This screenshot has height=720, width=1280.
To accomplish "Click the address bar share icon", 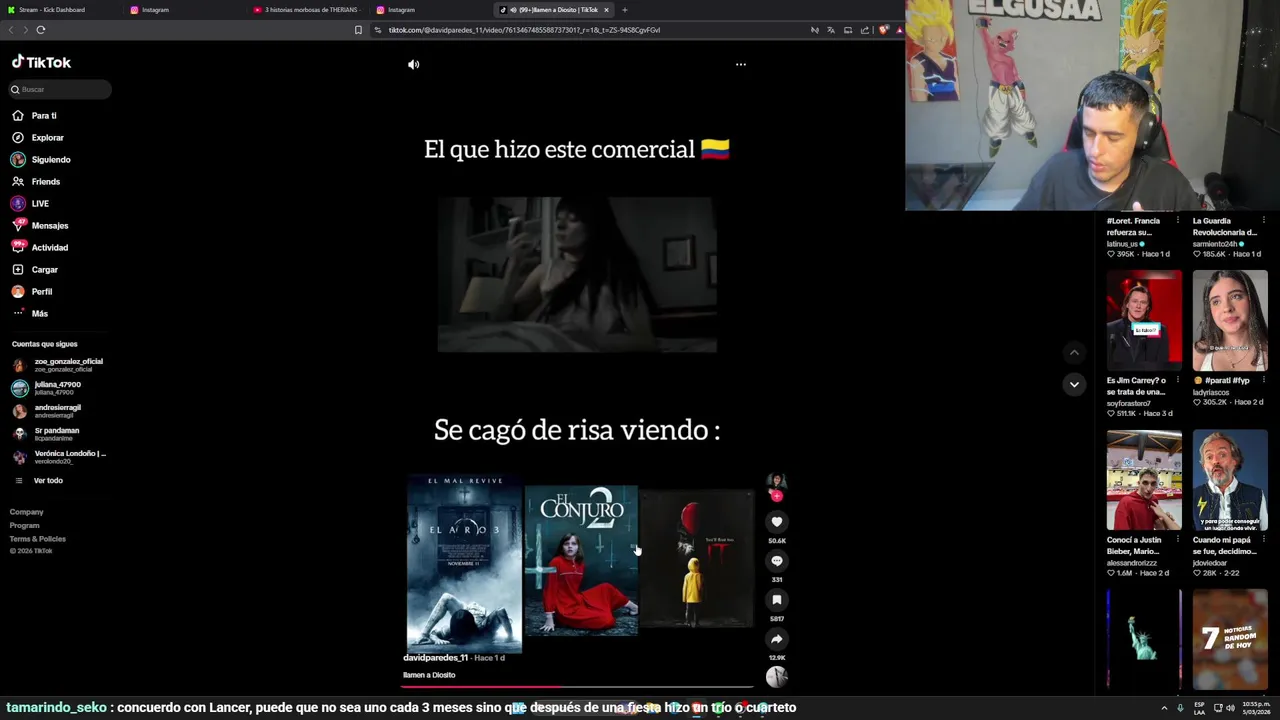I will tap(865, 30).
